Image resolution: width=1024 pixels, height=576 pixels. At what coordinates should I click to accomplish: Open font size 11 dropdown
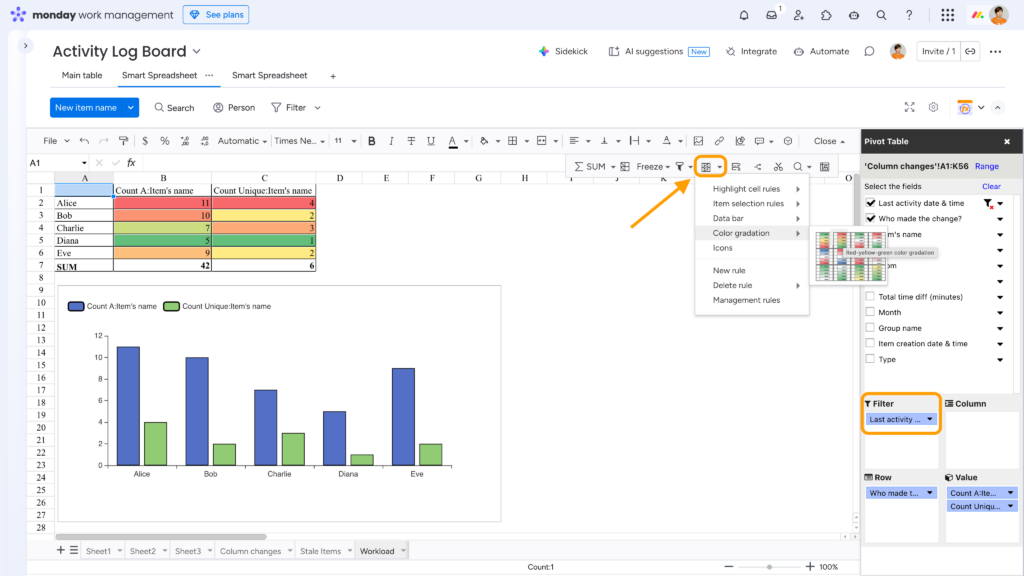pyautogui.click(x=345, y=141)
